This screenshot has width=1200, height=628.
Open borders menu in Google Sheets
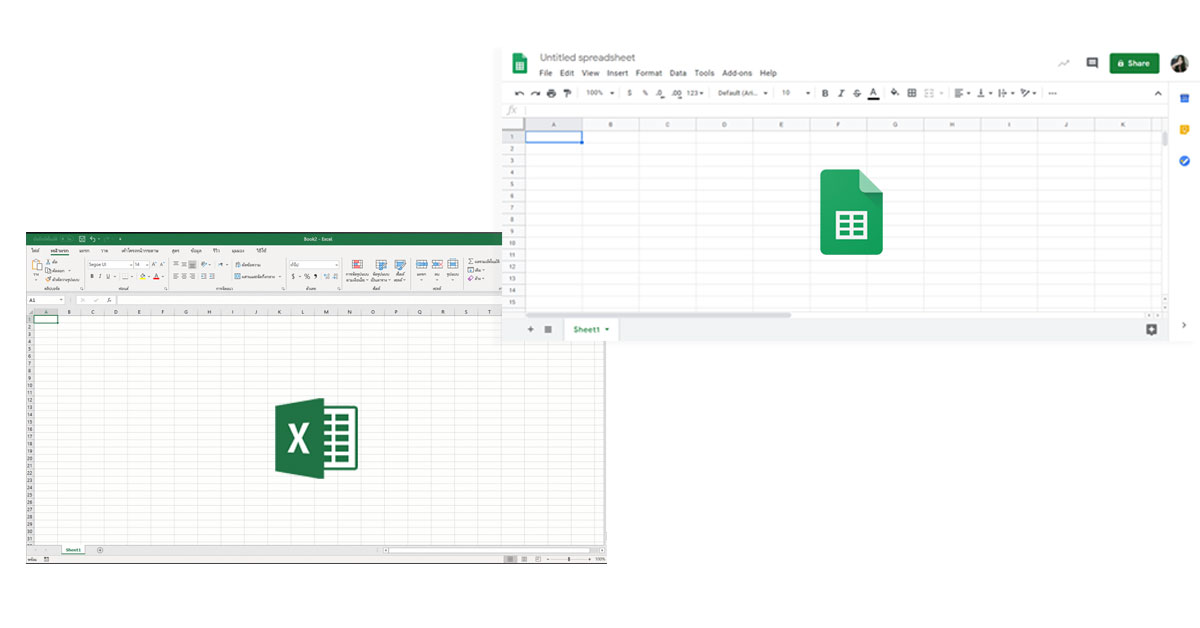(911, 93)
